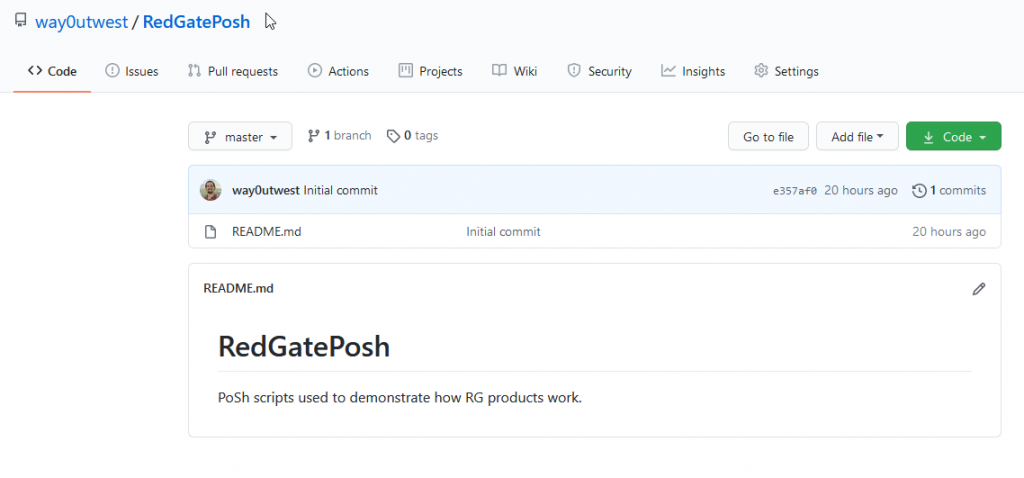Expand the green Code download dropdown
This screenshot has width=1024, height=478.
point(953,137)
